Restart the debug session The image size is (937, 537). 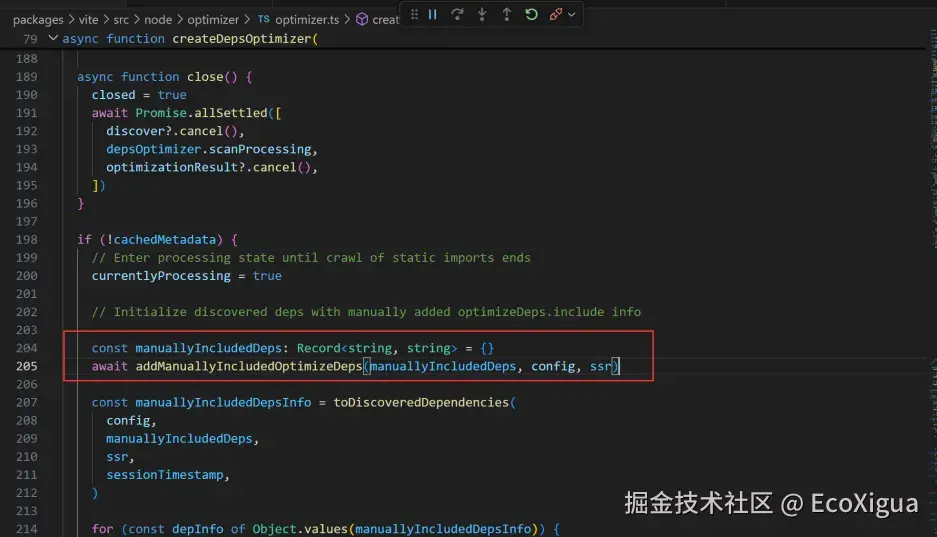click(x=531, y=14)
